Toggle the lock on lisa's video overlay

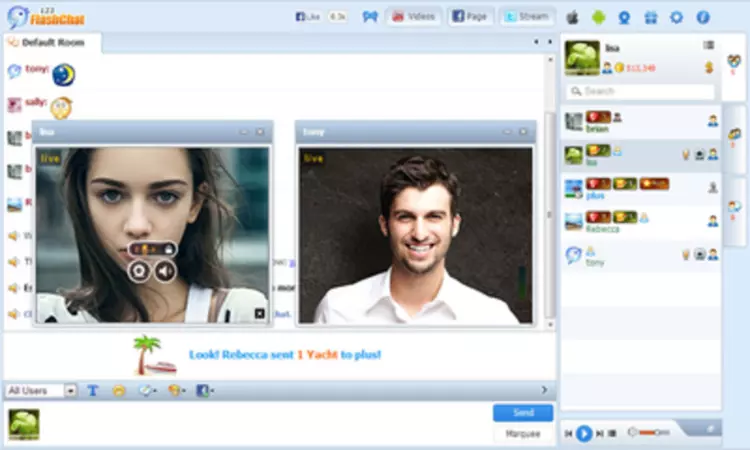(168, 249)
